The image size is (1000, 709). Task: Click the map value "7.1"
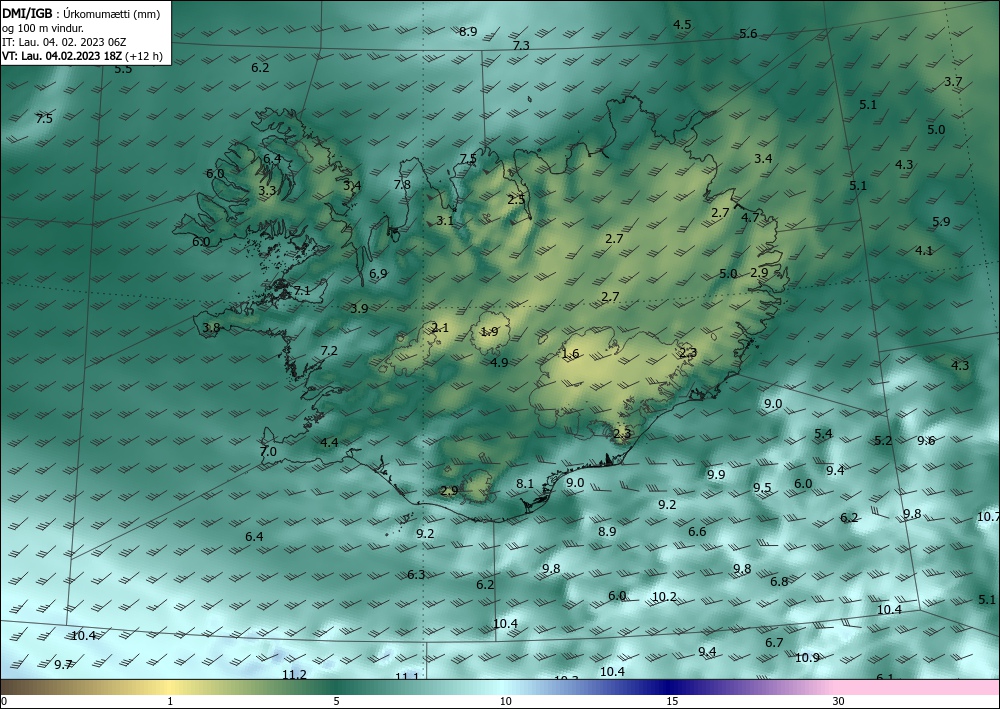click(302, 290)
